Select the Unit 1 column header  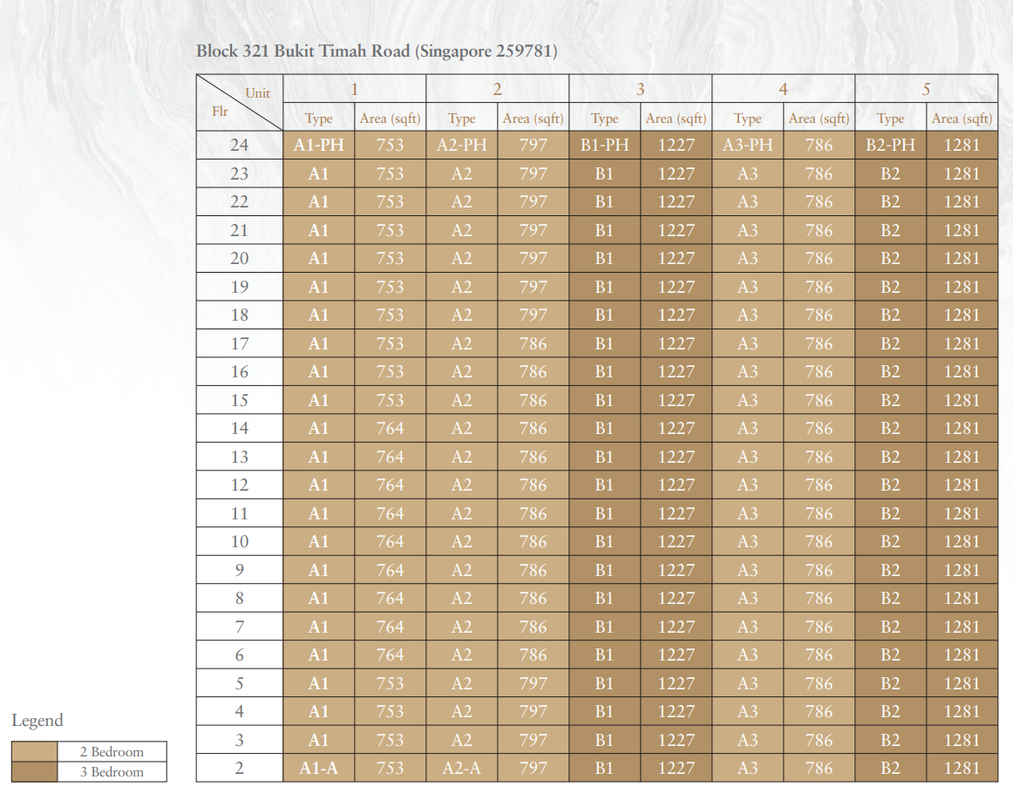point(355,89)
